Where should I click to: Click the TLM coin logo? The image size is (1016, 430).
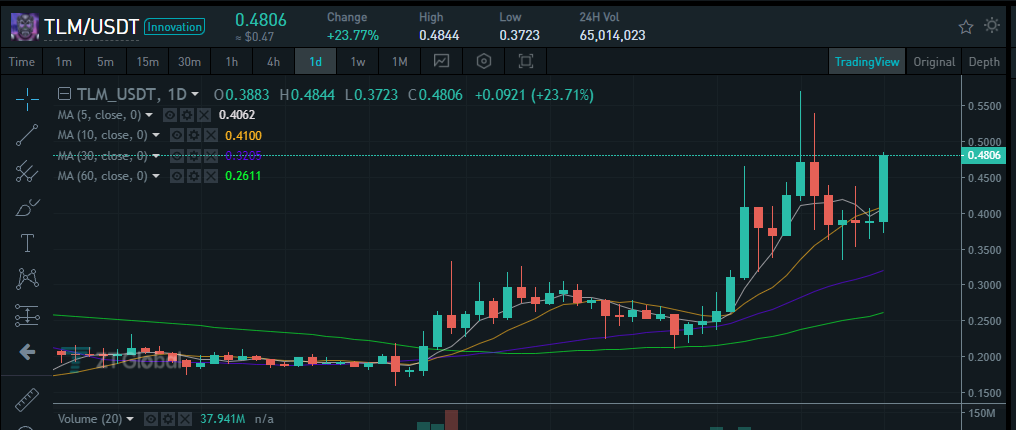click(x=25, y=27)
